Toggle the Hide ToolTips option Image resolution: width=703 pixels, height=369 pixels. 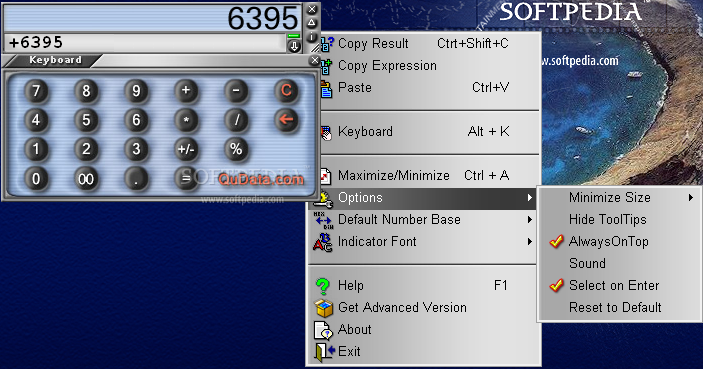pos(619,220)
